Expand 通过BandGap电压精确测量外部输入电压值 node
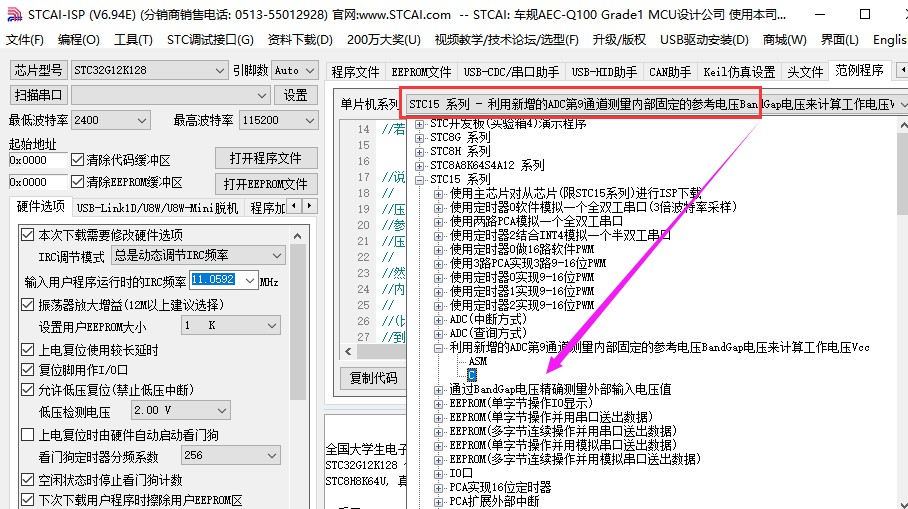 pyautogui.click(x=438, y=390)
